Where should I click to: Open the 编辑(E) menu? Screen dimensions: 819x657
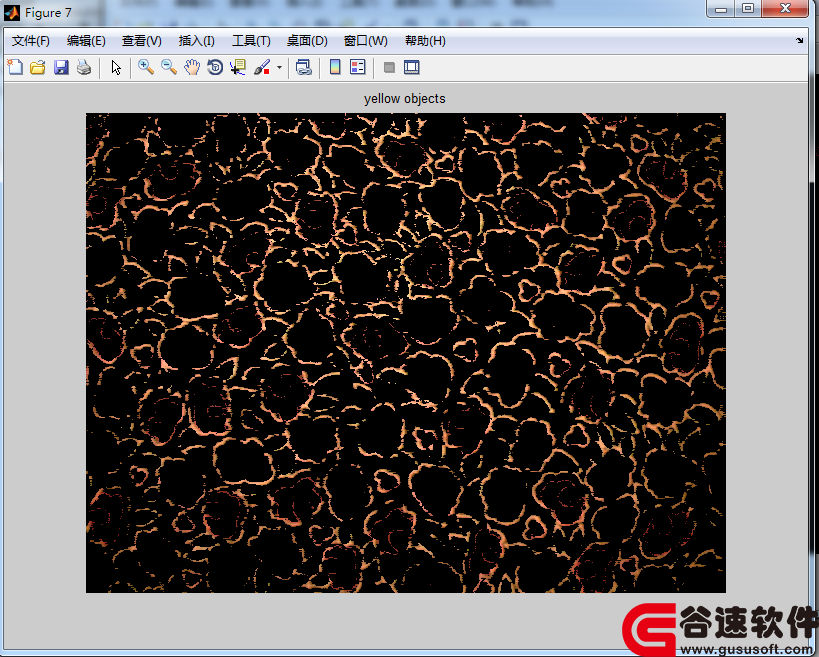[x=86, y=41]
